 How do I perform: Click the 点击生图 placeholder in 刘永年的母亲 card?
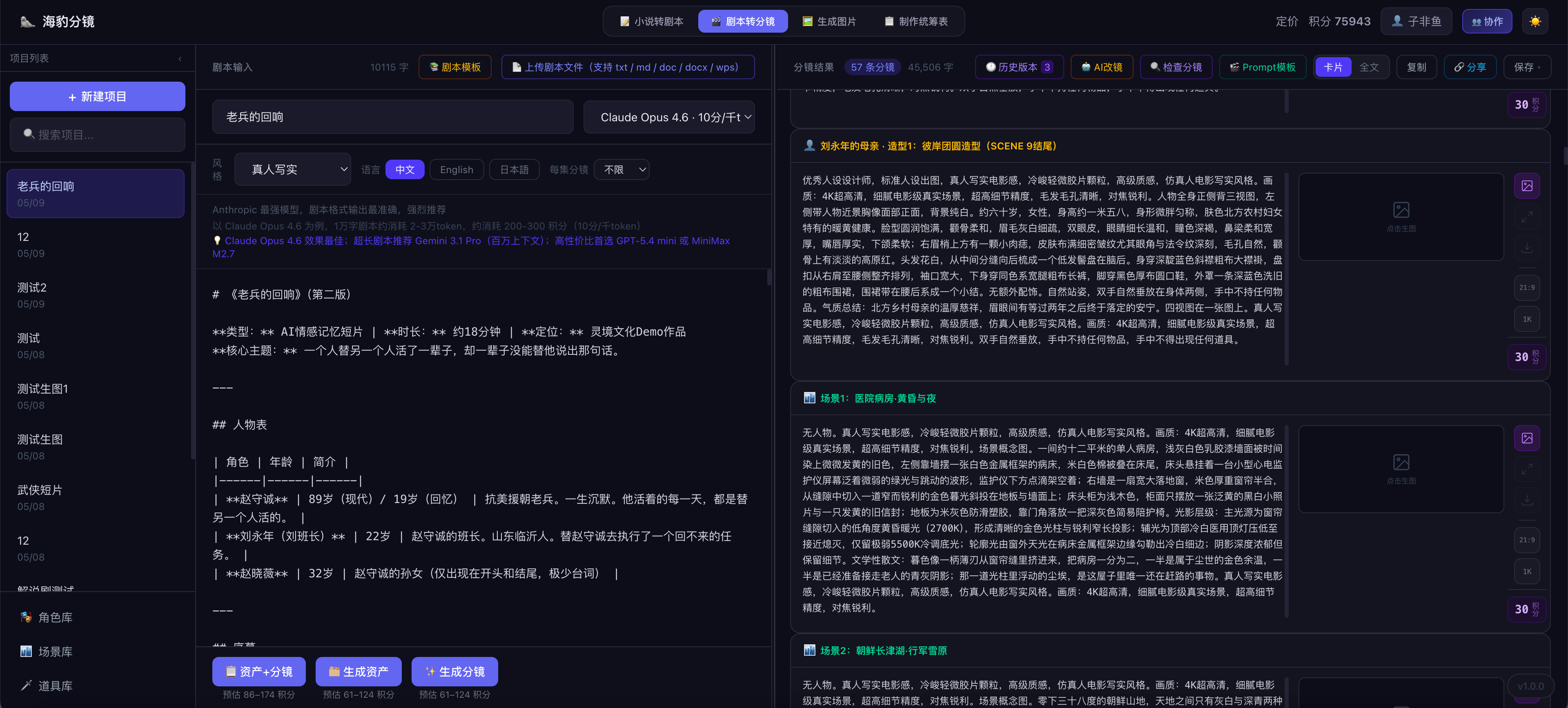coord(1401,217)
